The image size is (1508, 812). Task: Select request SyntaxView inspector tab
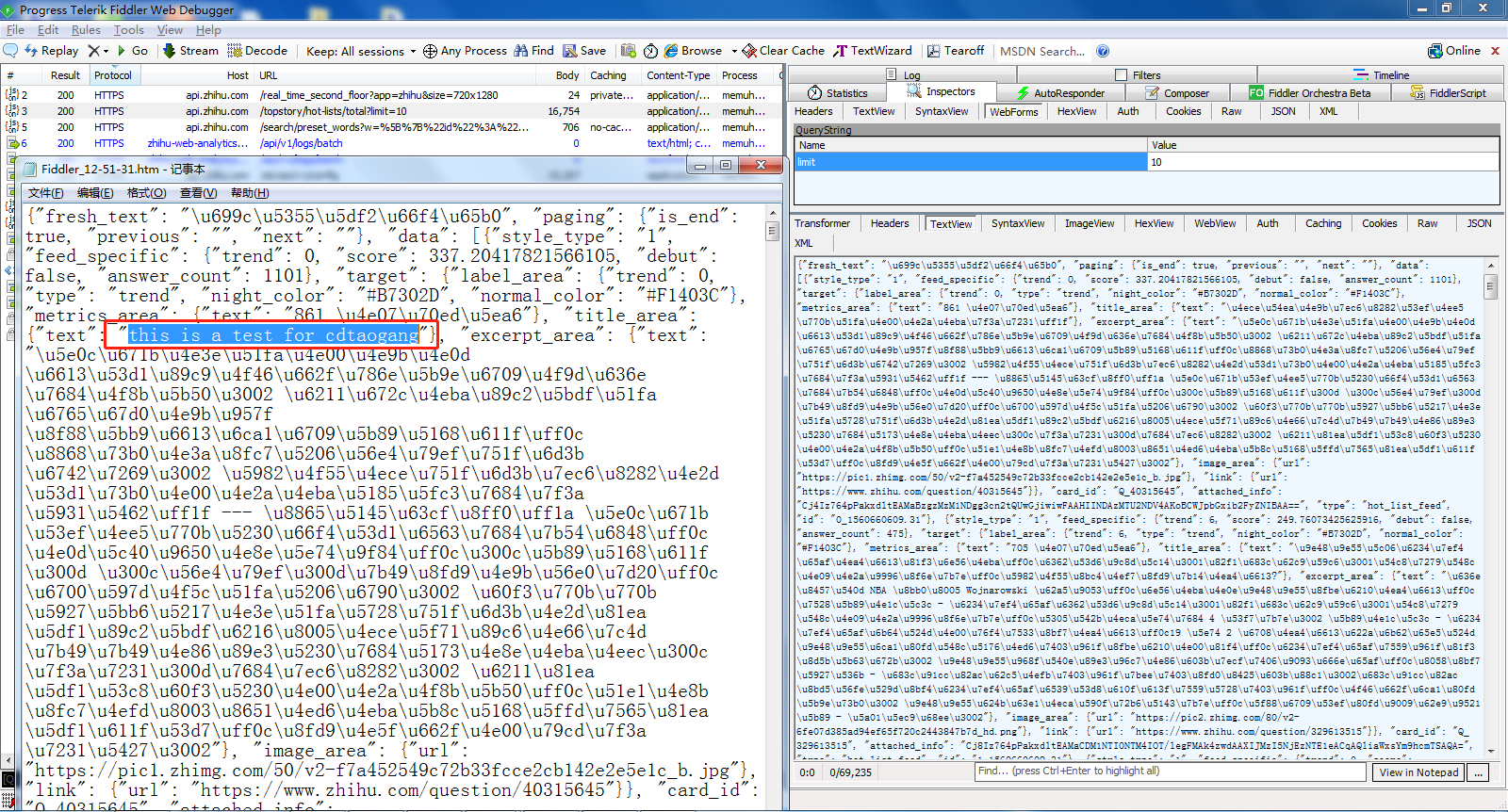(942, 111)
